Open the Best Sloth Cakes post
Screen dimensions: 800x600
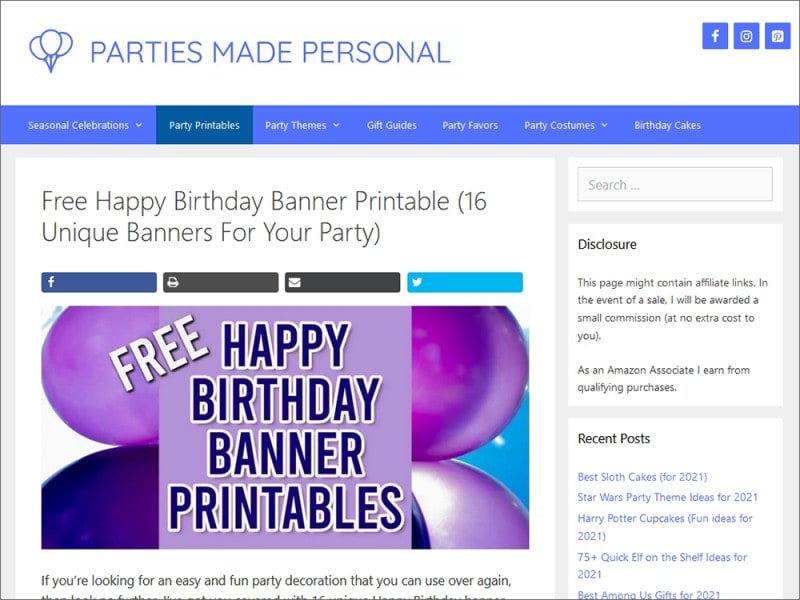pos(642,477)
